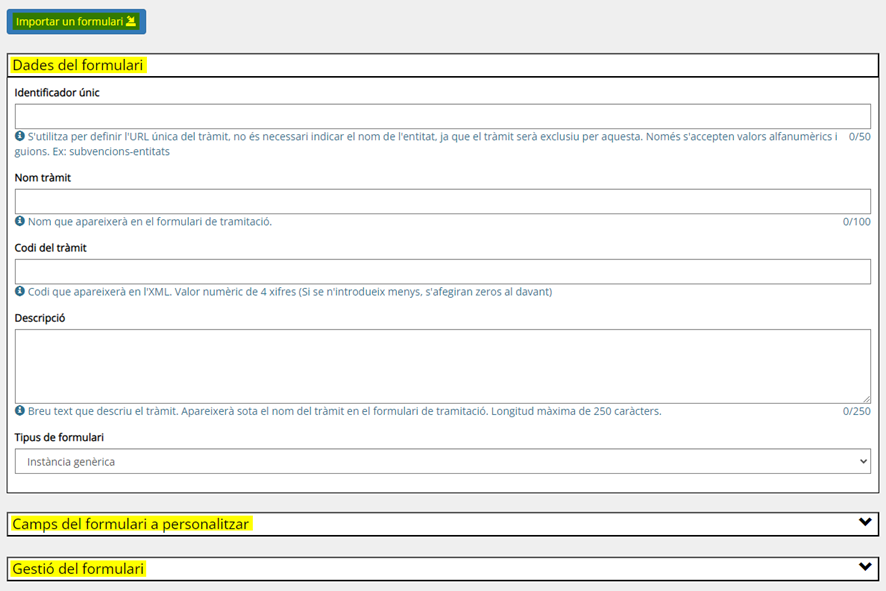
Task: Click the 0/50 character counter
Action: (859, 137)
